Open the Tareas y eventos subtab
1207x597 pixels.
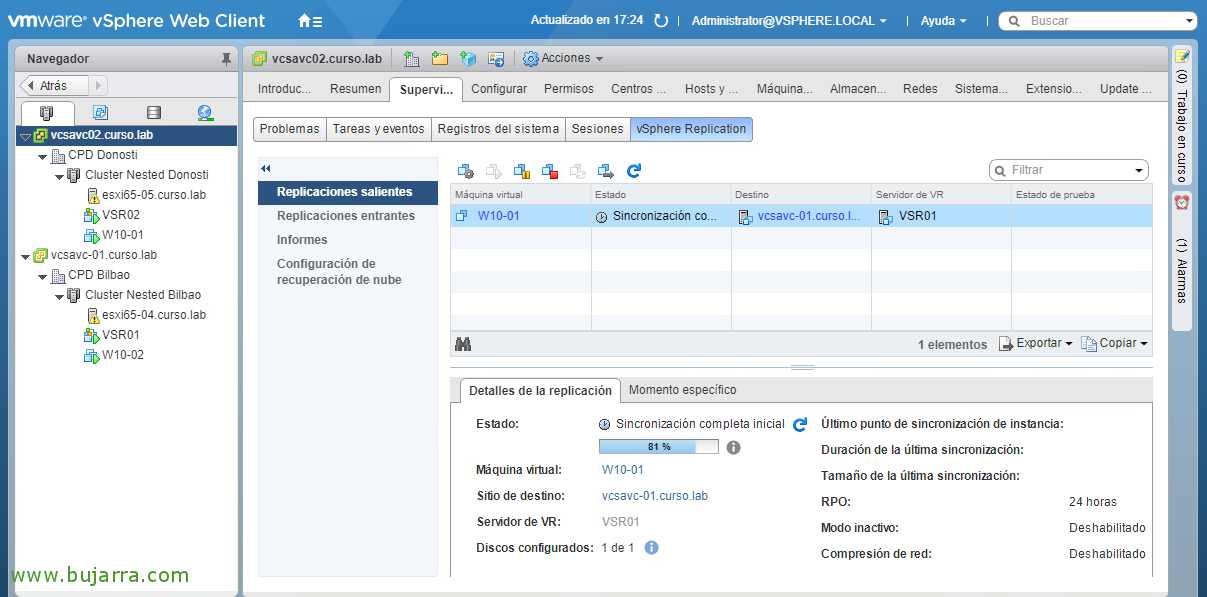[379, 129]
